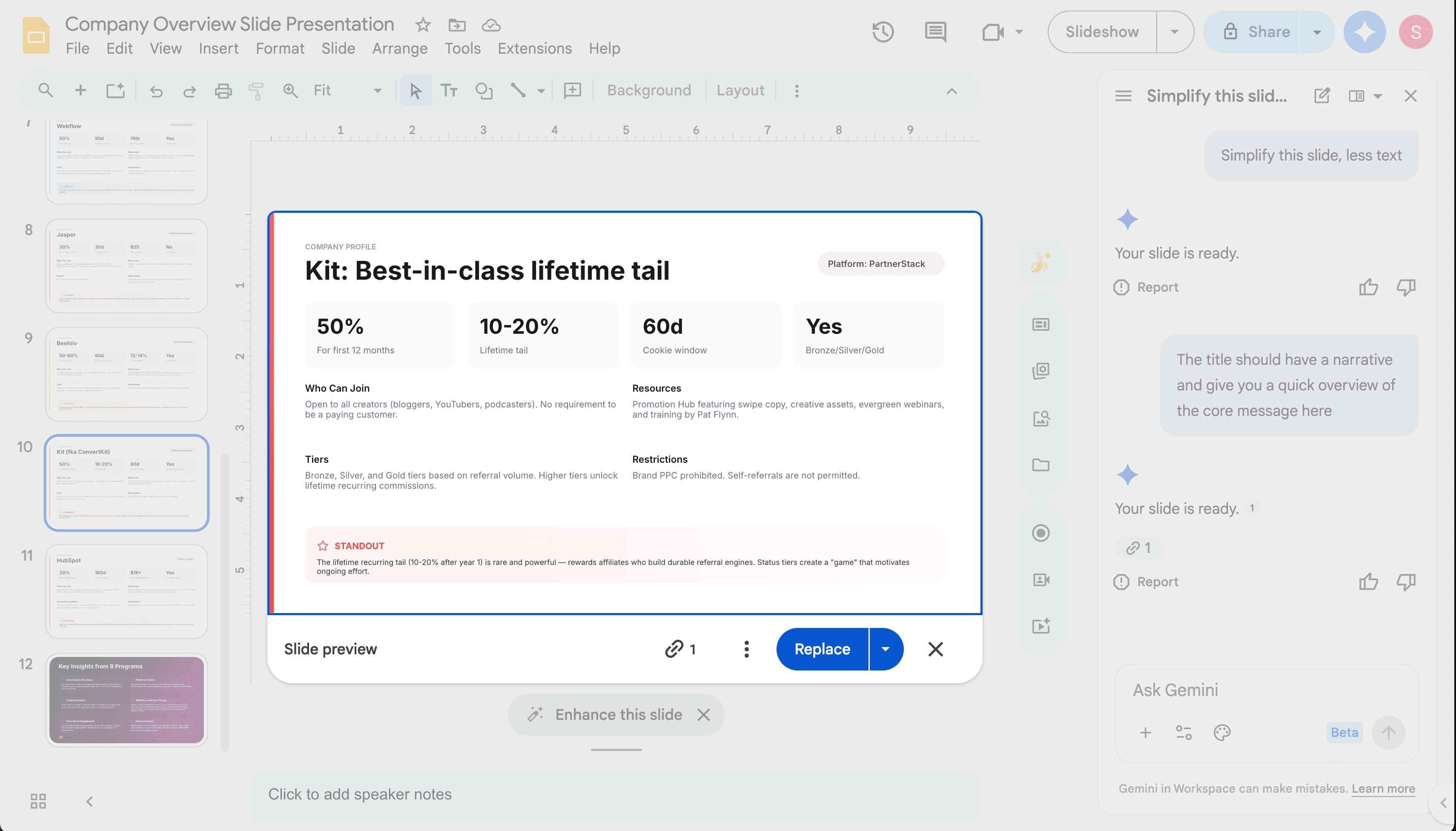Click the Learn more link
1456x831 pixels.
(x=1383, y=788)
